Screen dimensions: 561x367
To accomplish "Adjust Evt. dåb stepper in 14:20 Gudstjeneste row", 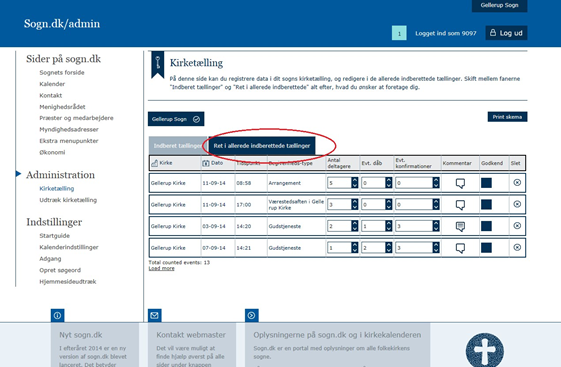I will tap(389, 226).
